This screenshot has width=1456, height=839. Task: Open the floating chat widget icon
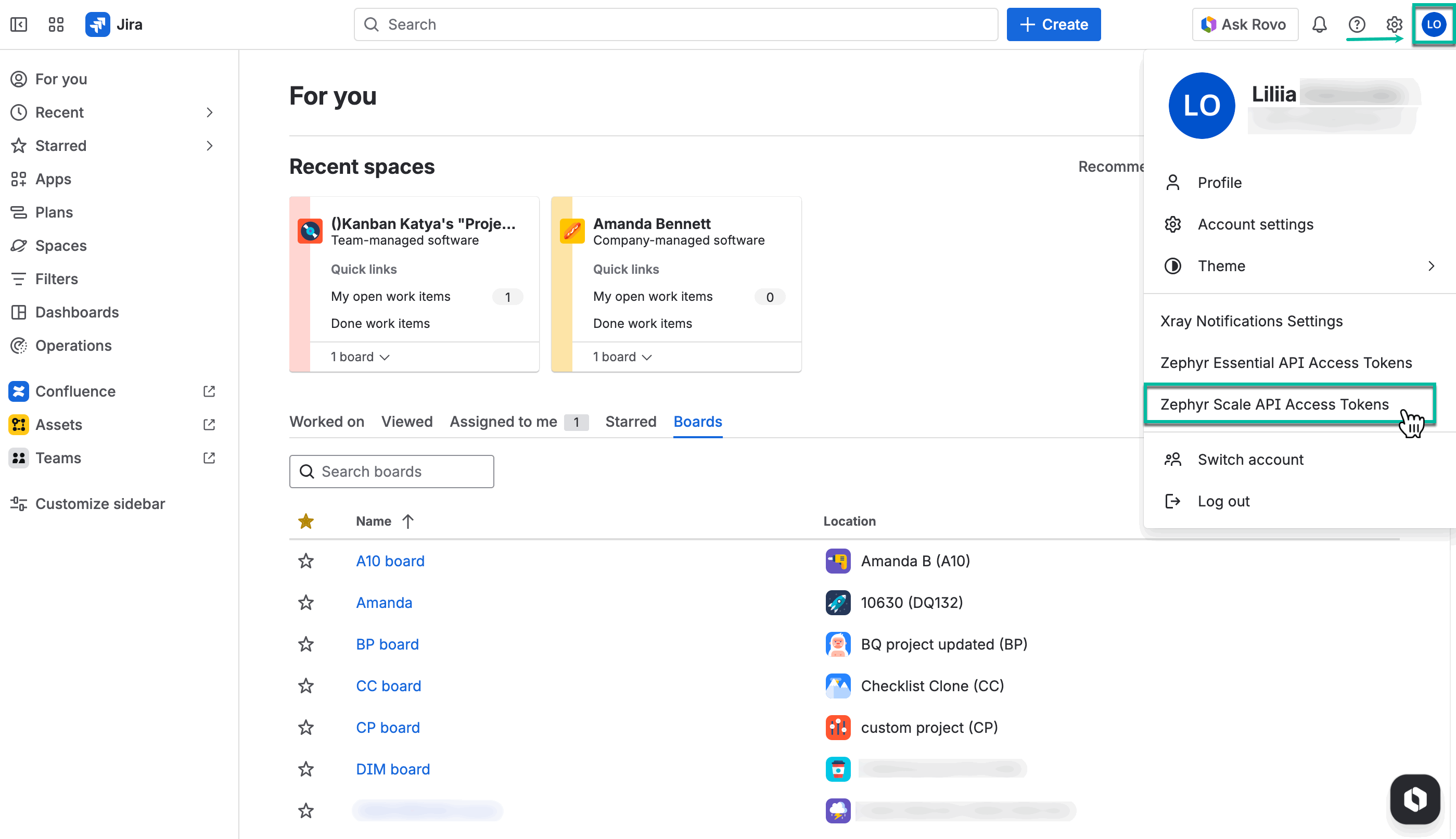(x=1414, y=798)
